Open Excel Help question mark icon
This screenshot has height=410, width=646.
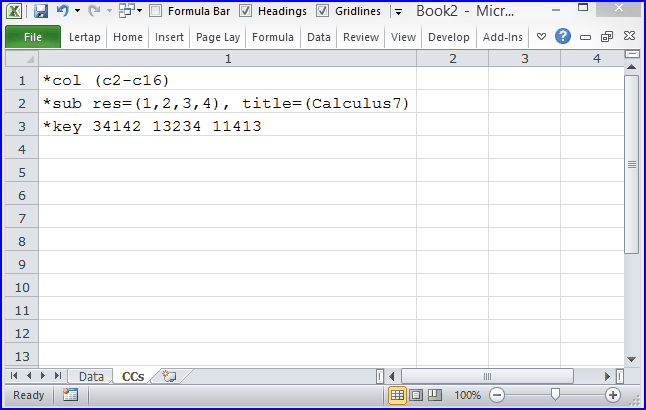[x=563, y=37]
